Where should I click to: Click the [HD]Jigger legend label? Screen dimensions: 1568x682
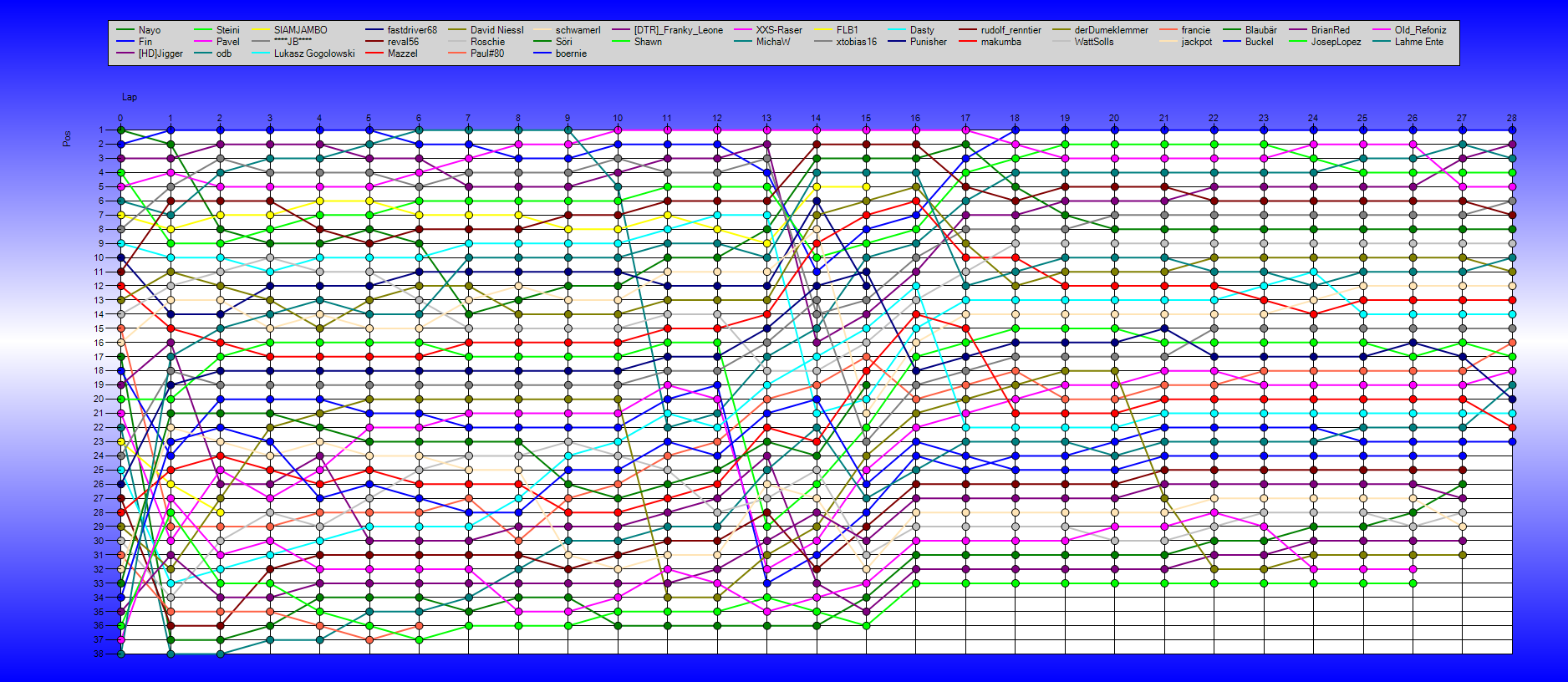(160, 53)
